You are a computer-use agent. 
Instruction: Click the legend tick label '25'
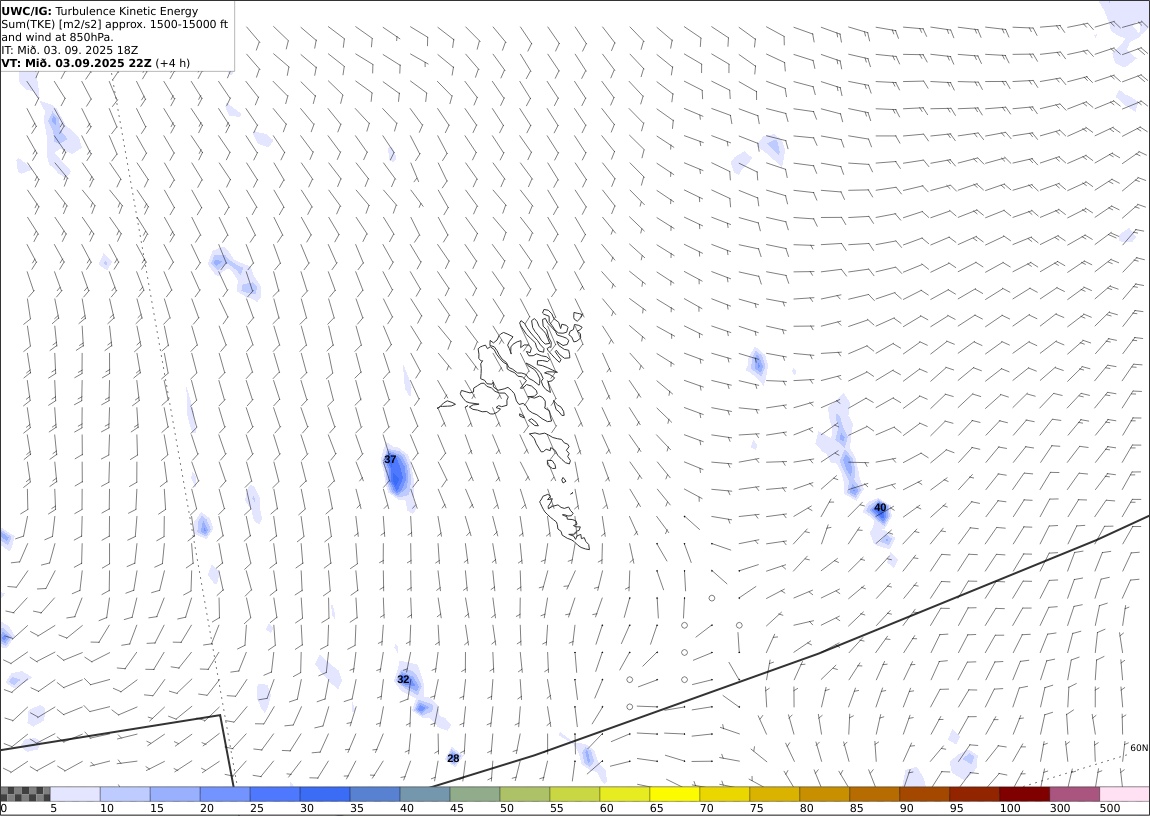(257, 808)
